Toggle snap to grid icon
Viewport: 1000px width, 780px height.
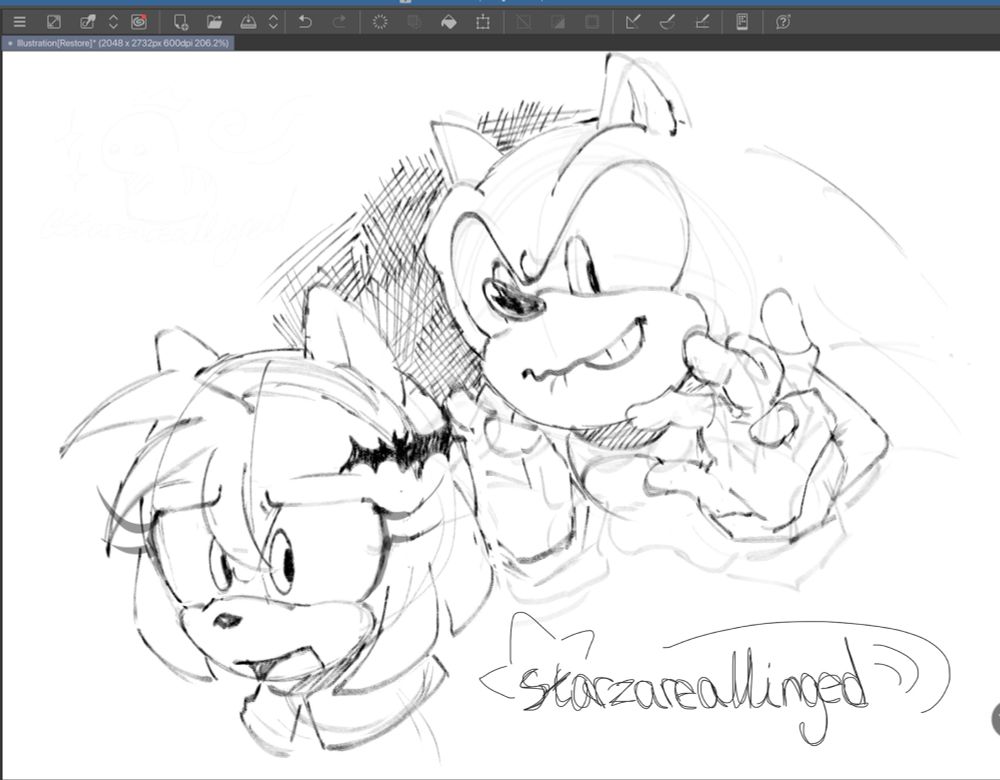pos(702,22)
